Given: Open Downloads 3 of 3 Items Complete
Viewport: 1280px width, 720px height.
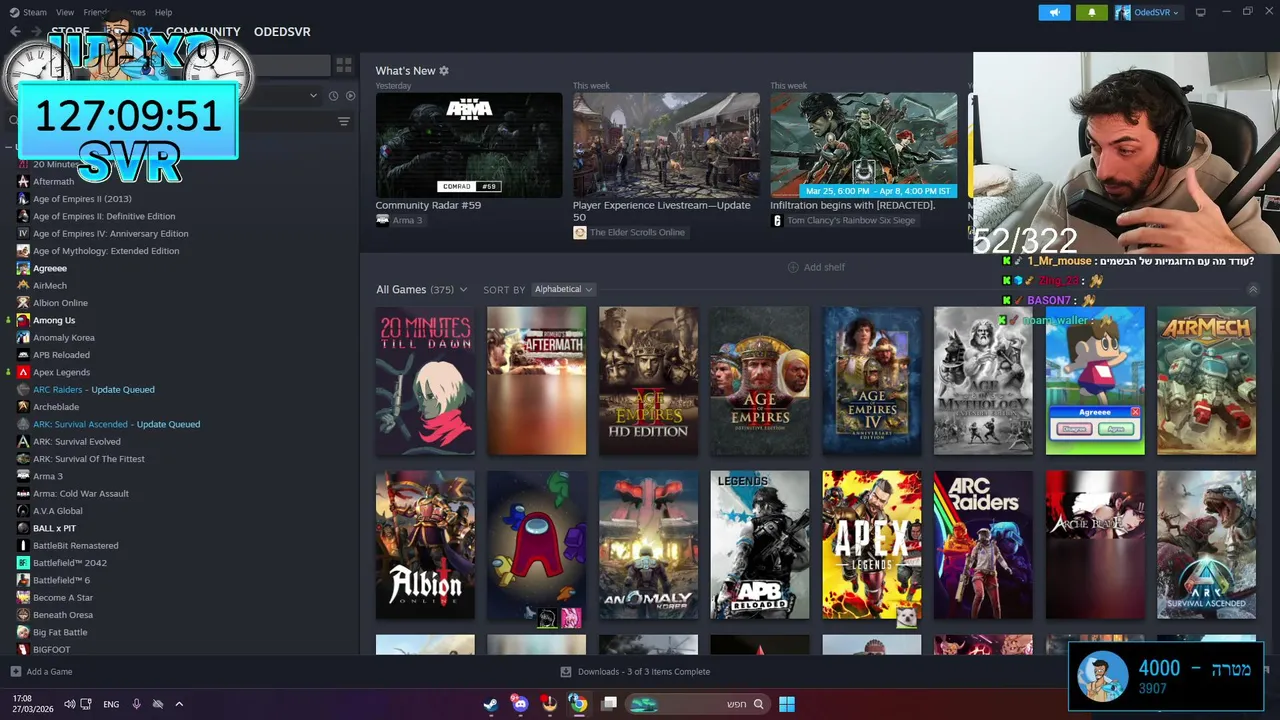Looking at the screenshot, I should point(636,672).
